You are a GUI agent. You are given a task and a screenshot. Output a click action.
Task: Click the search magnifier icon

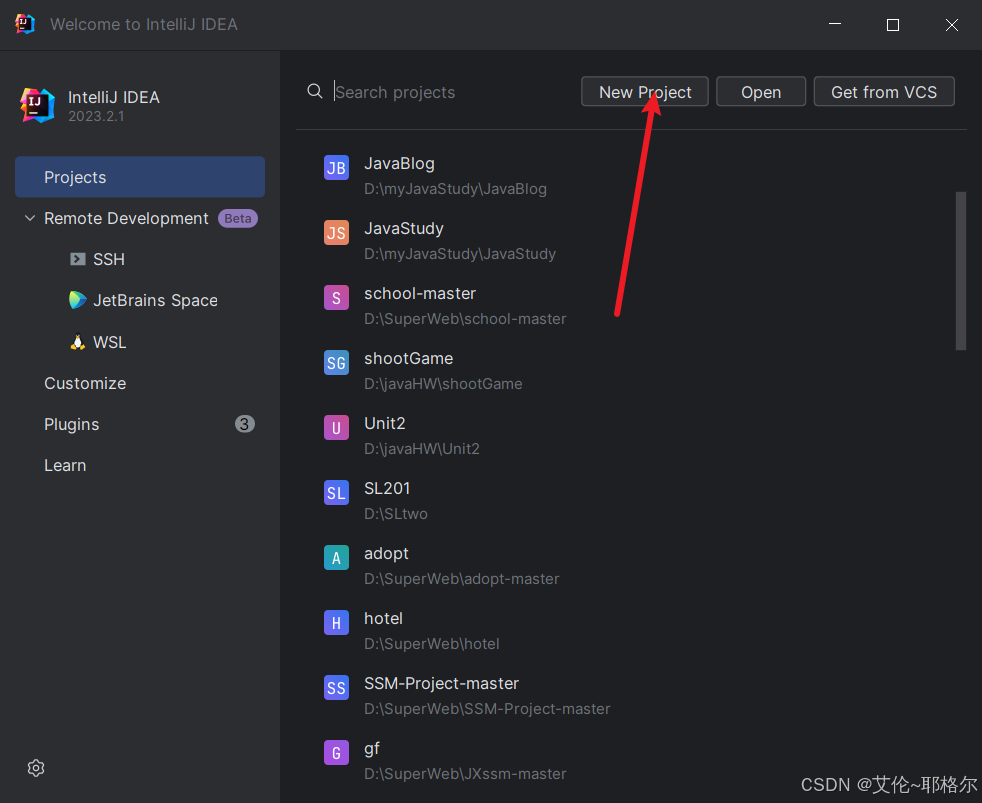coord(315,91)
